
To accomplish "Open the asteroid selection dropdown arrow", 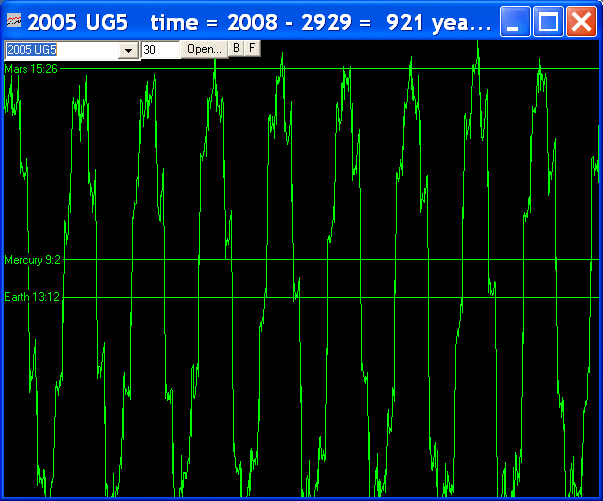I will [129, 50].
